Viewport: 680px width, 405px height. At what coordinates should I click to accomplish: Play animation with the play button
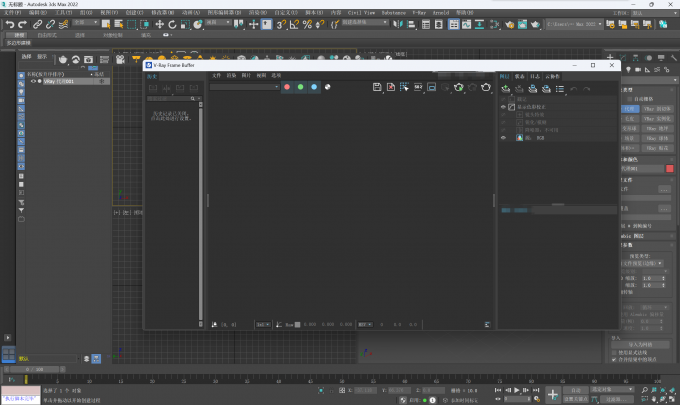coord(517,390)
